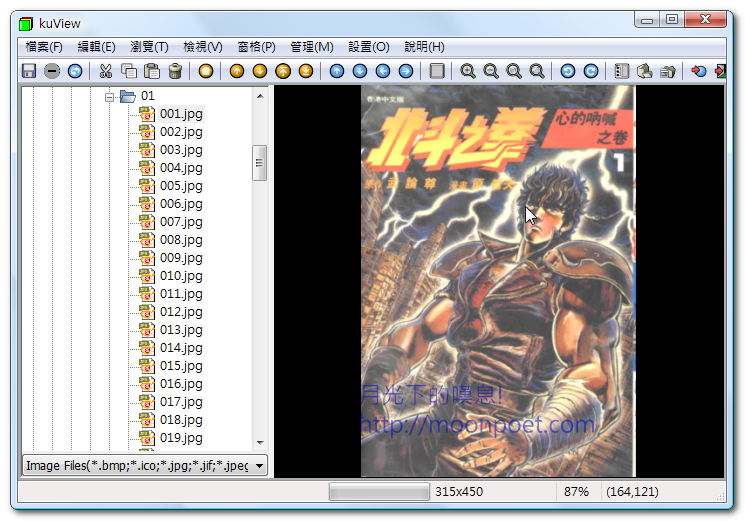The image size is (745, 521).
Task: Rotate image counterclockwise with toolbar icon
Action: tap(568, 71)
